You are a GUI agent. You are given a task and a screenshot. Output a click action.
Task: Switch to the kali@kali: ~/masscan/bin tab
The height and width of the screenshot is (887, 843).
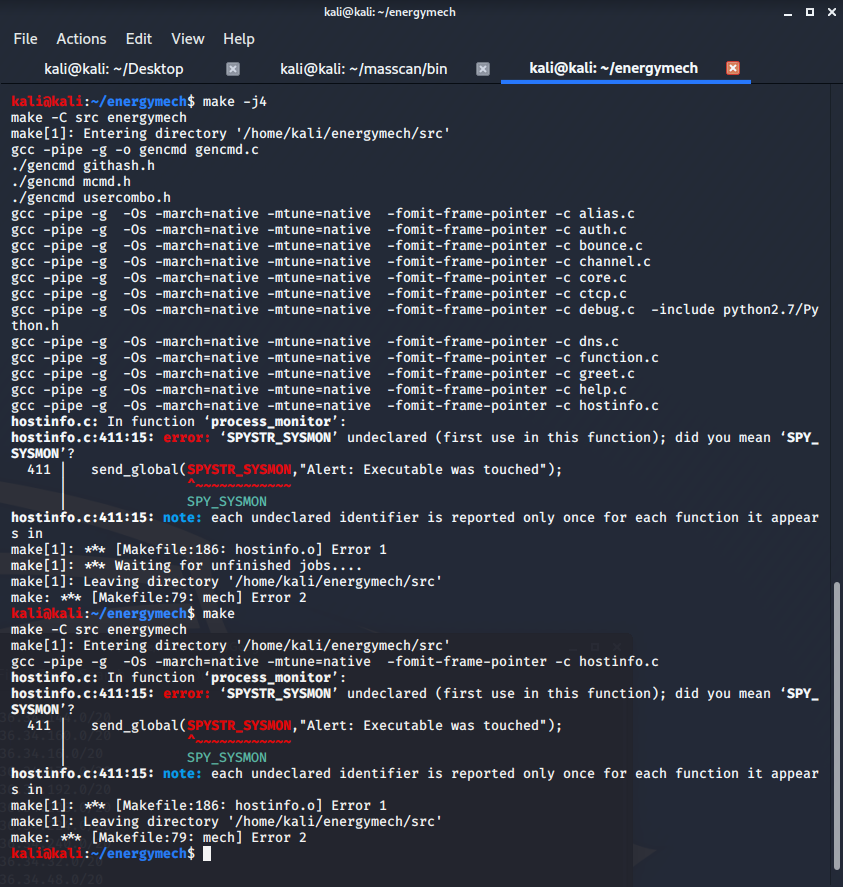[x=364, y=69]
